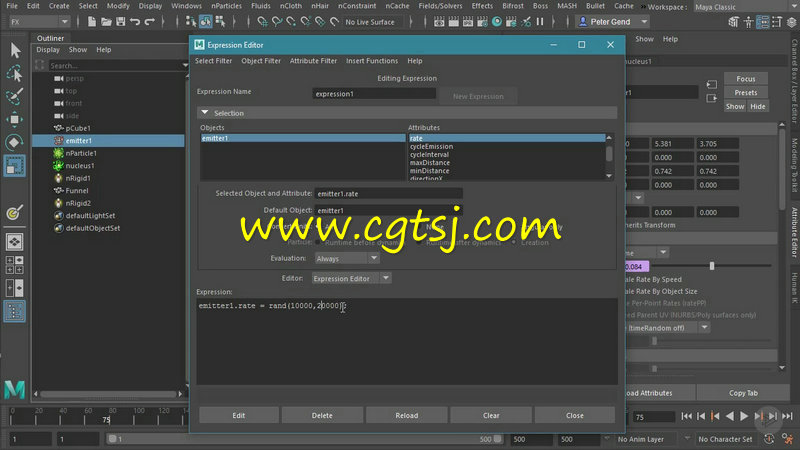Open the Peter Gend account dropdown
Viewport: 800px width, 450px height.
(612, 22)
